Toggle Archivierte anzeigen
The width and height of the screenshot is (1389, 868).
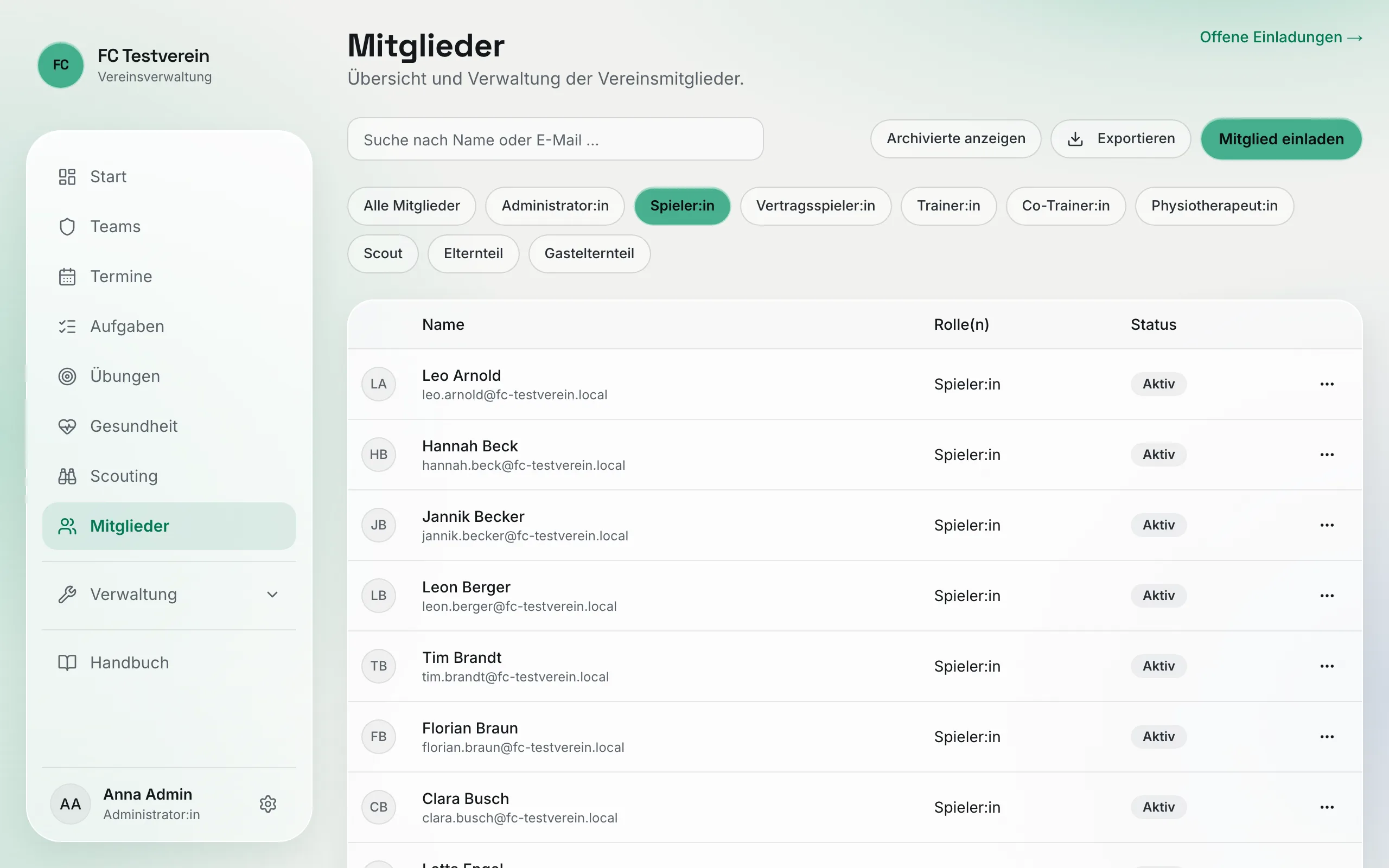955,139
